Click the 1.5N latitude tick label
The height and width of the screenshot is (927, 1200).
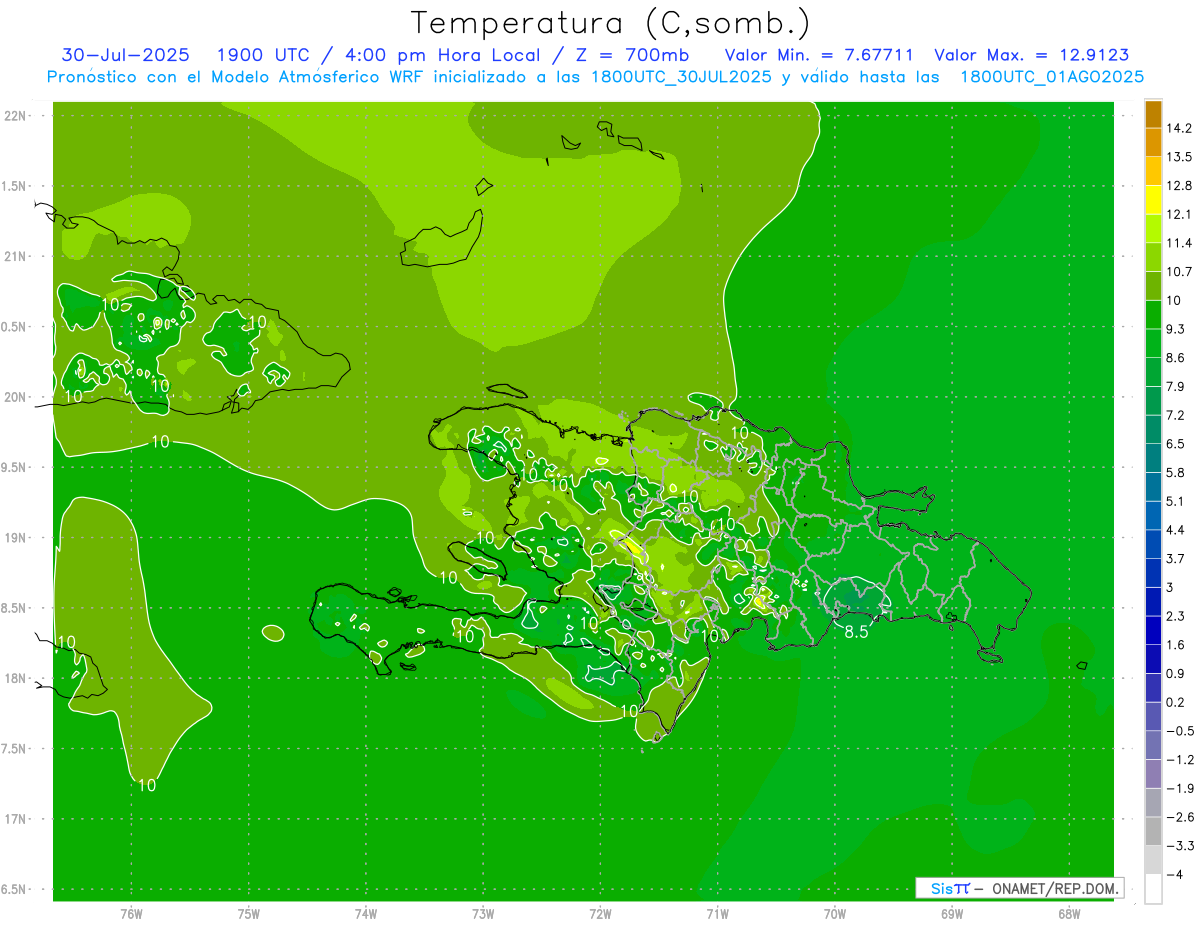point(15,186)
